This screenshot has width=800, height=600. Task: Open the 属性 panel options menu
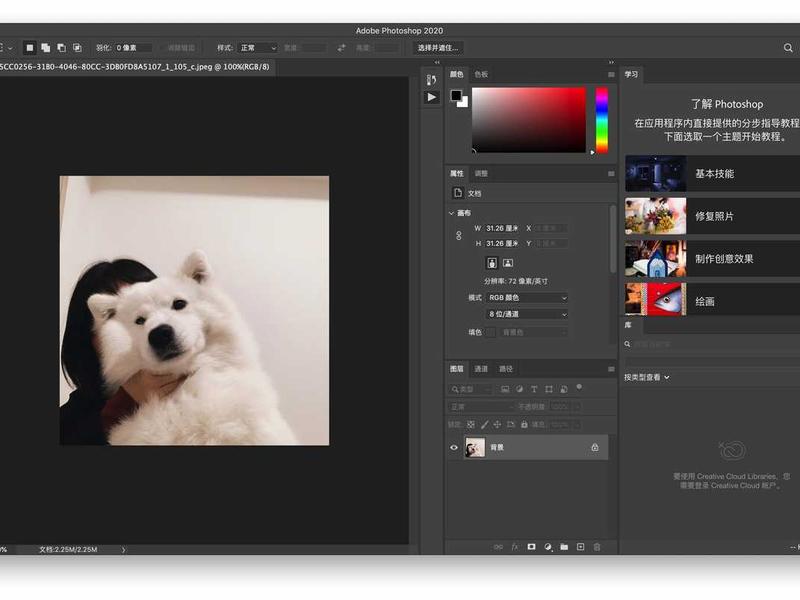click(x=611, y=173)
